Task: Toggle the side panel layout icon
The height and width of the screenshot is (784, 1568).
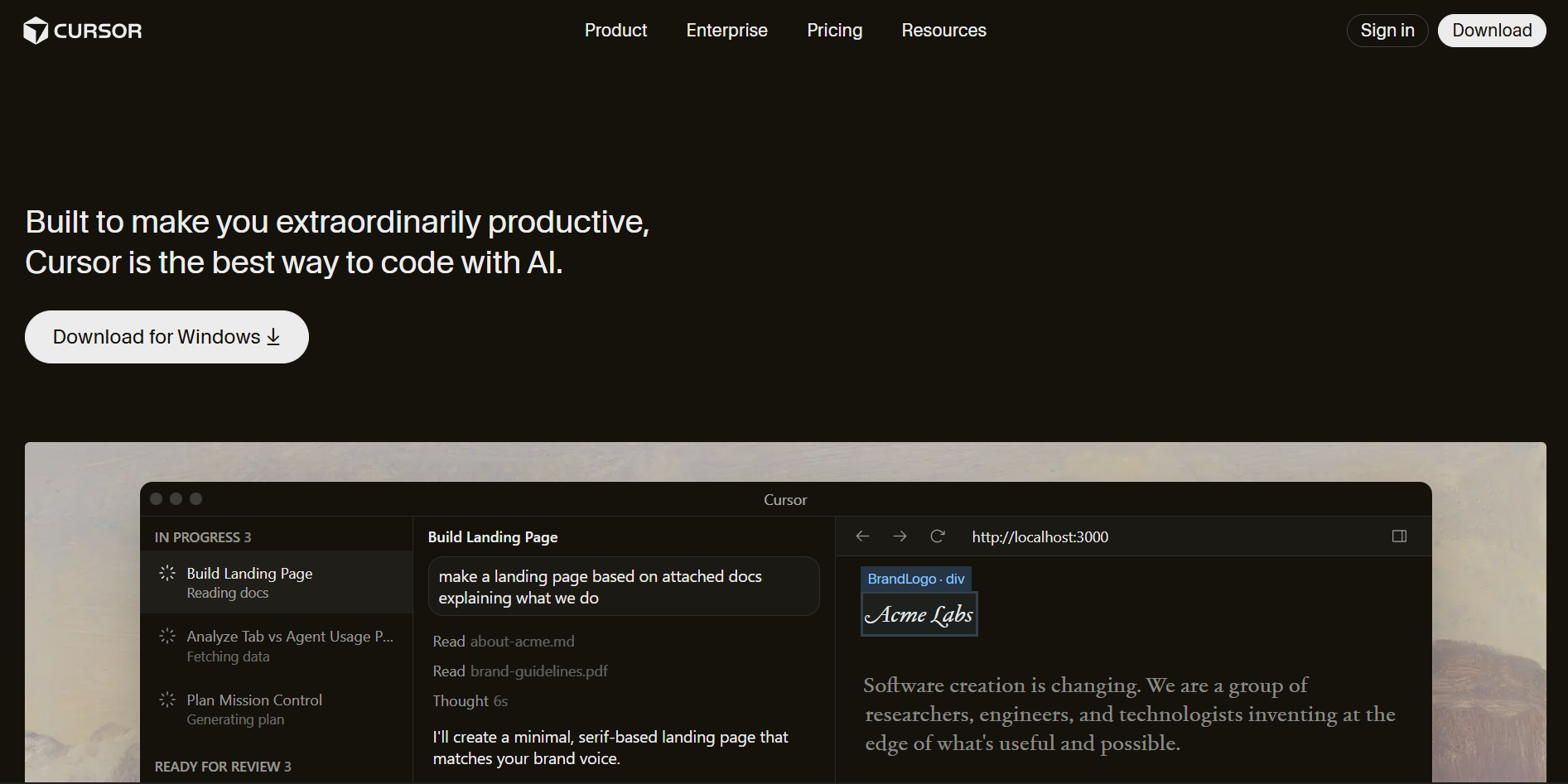Action: pos(1399,536)
